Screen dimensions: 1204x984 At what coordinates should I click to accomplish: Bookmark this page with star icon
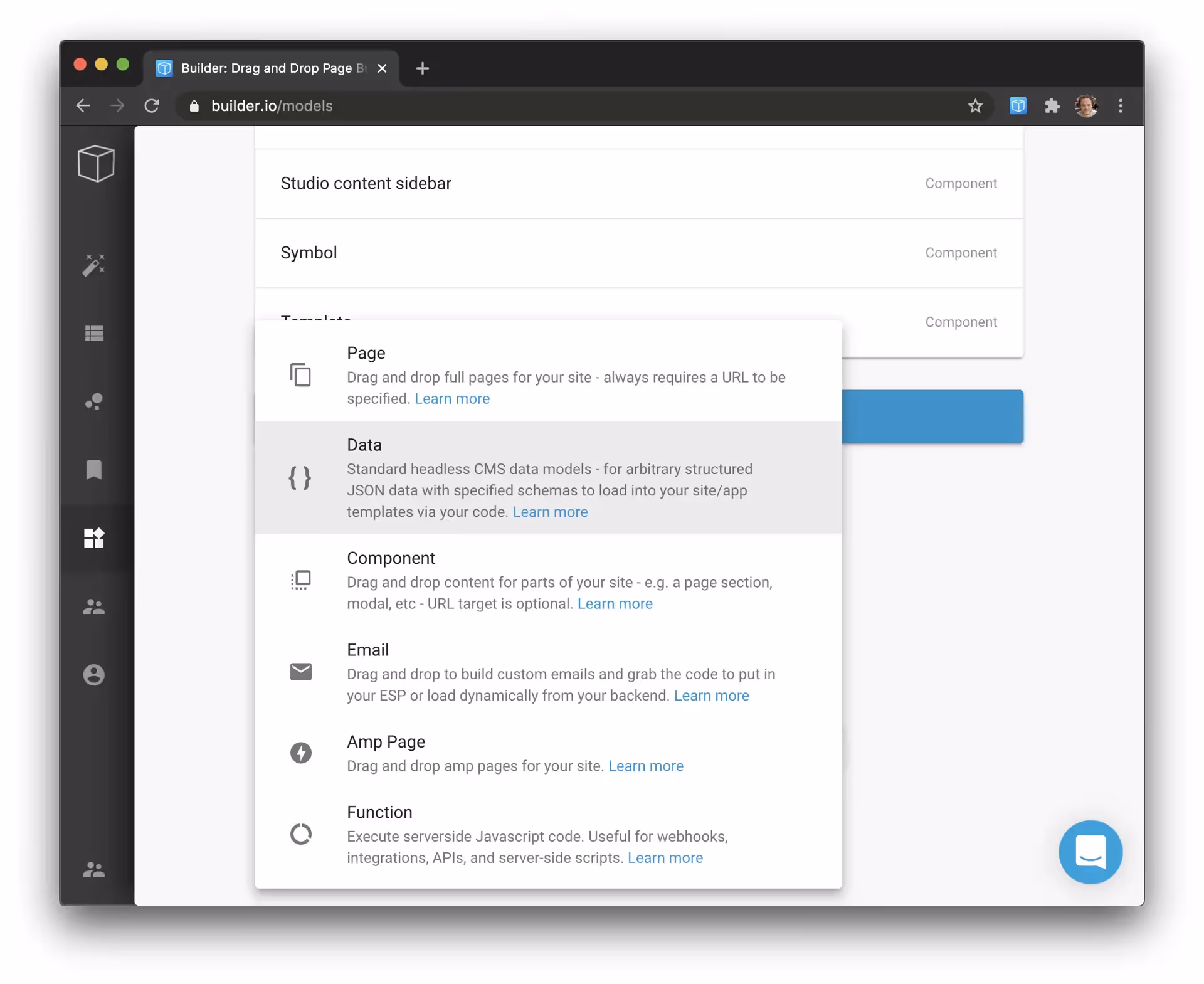pyautogui.click(x=975, y=106)
